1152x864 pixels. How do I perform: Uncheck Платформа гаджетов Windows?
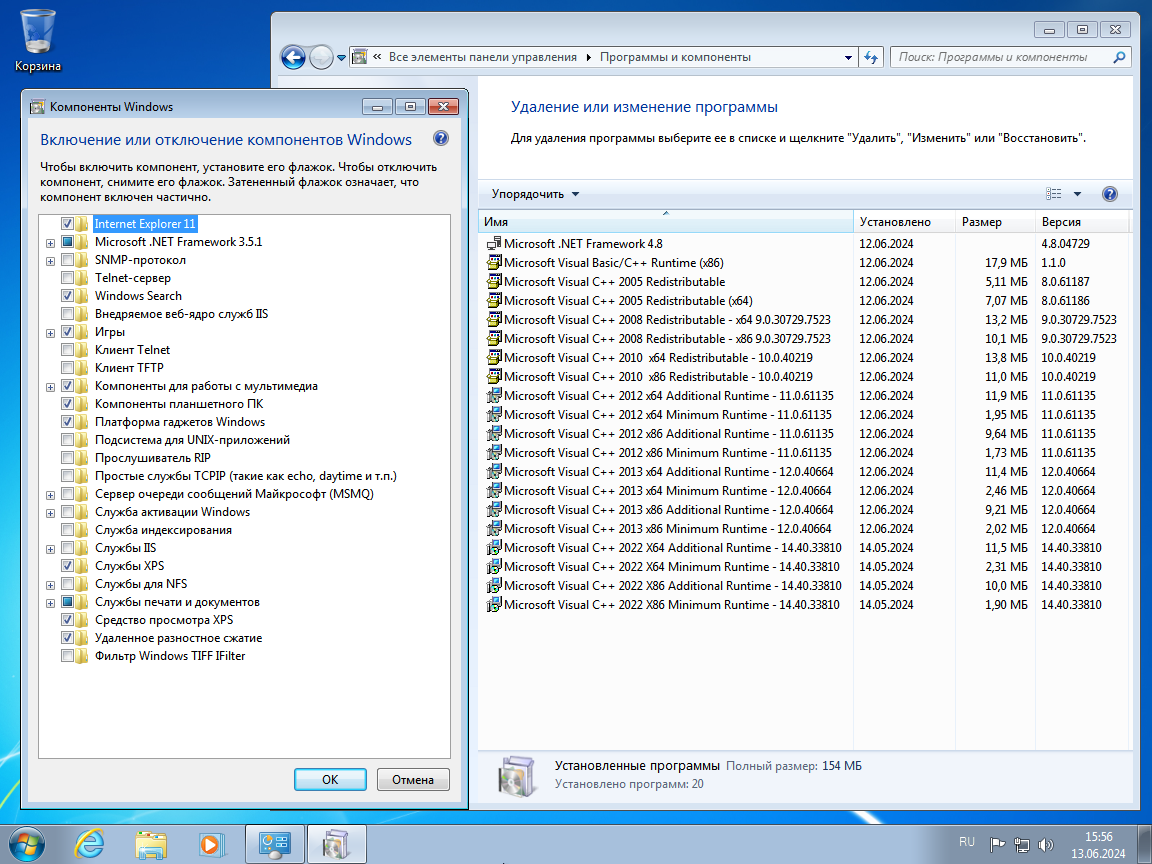click(68, 422)
